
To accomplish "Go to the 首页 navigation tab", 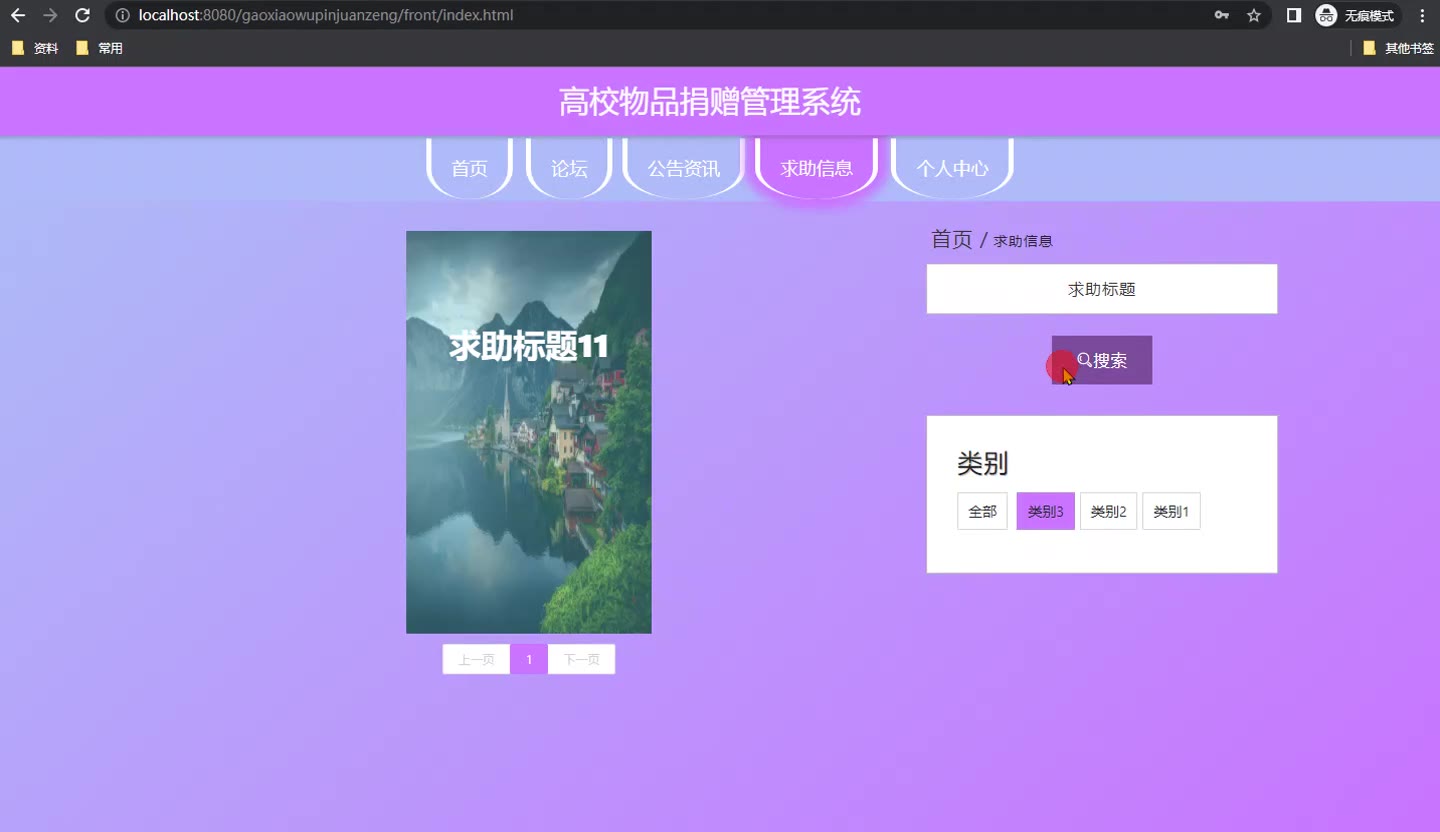I will click(469, 168).
